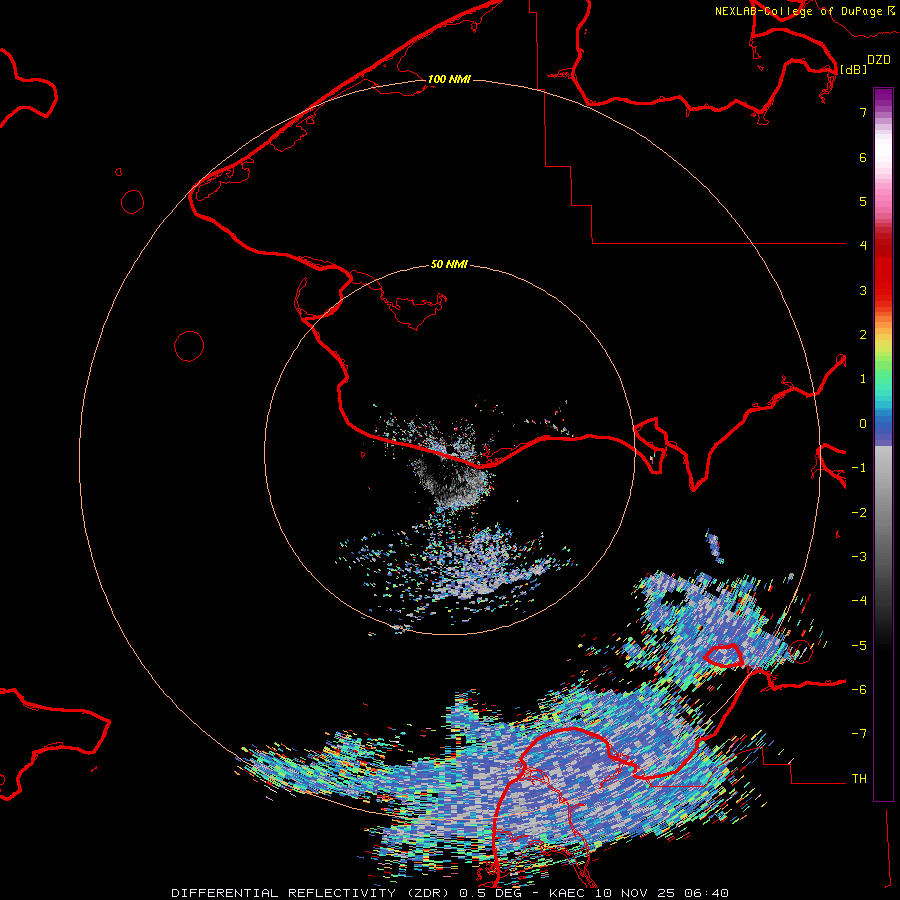
Task: Click the 0 value on color scale
Action: pos(863,424)
